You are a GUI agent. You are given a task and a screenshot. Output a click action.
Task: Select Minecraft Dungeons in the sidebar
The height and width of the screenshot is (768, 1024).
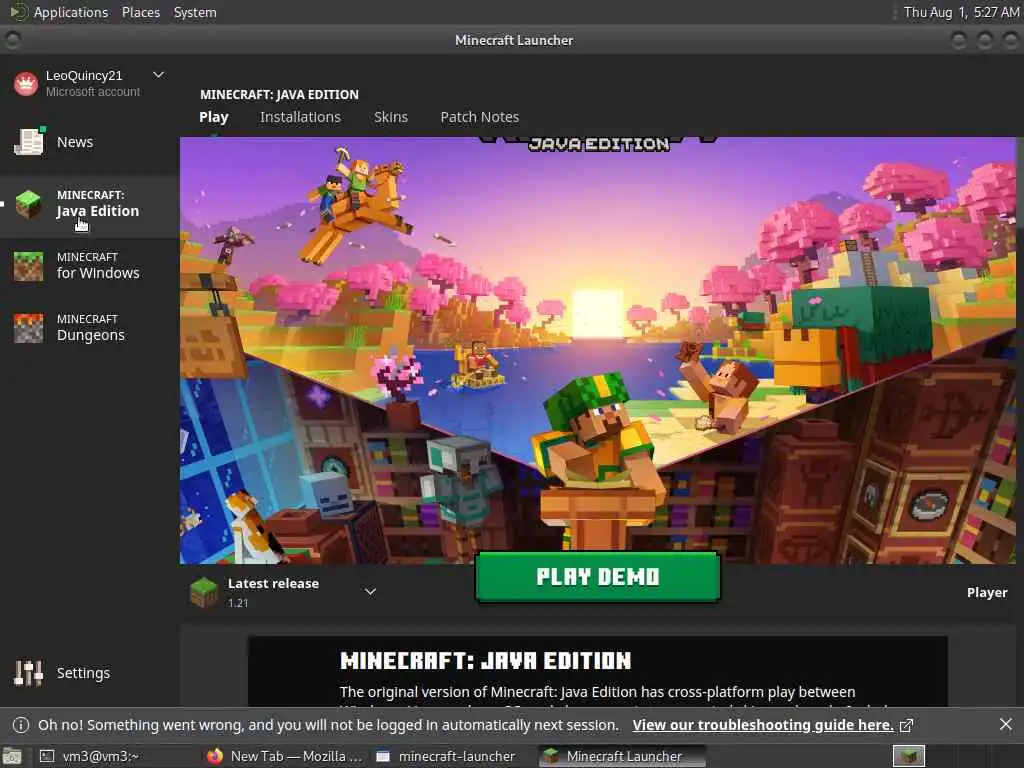90,328
